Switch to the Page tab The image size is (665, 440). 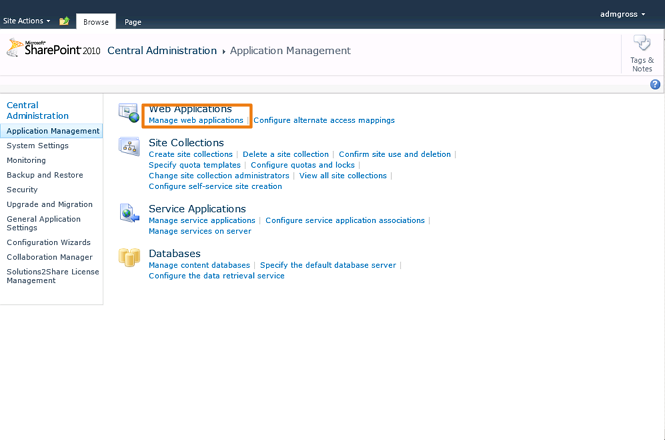click(133, 22)
